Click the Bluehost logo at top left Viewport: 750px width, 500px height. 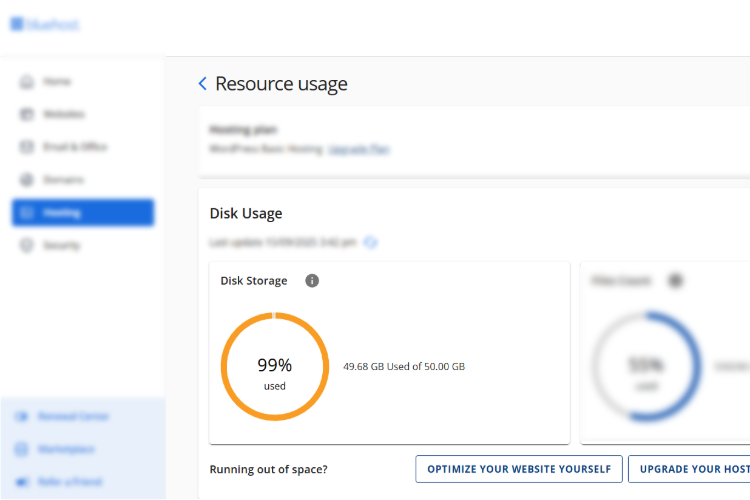tap(45, 24)
